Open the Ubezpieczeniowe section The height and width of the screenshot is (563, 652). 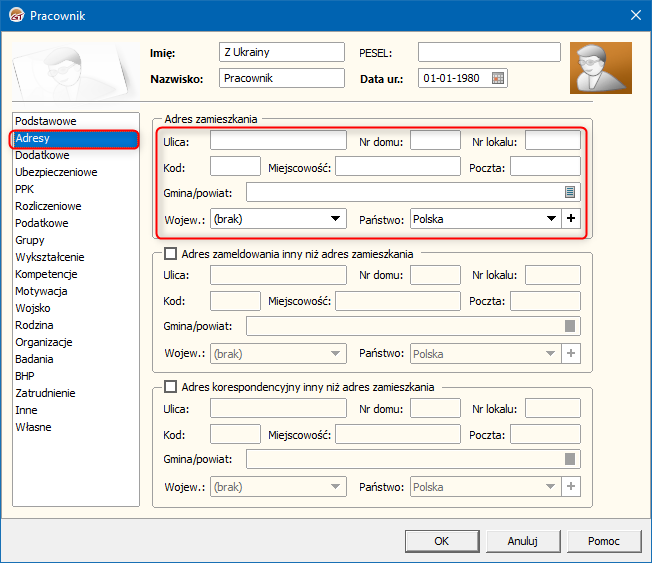(x=56, y=172)
